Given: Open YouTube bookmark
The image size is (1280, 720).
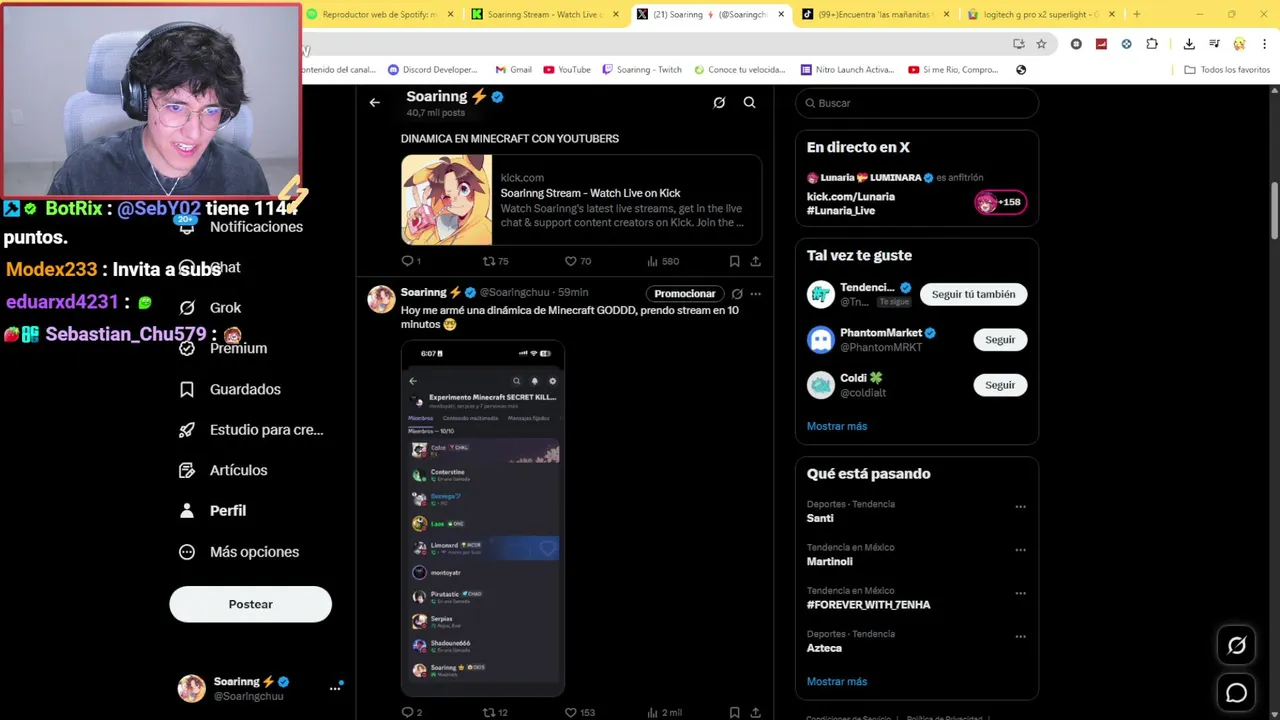Looking at the screenshot, I should 567,70.
